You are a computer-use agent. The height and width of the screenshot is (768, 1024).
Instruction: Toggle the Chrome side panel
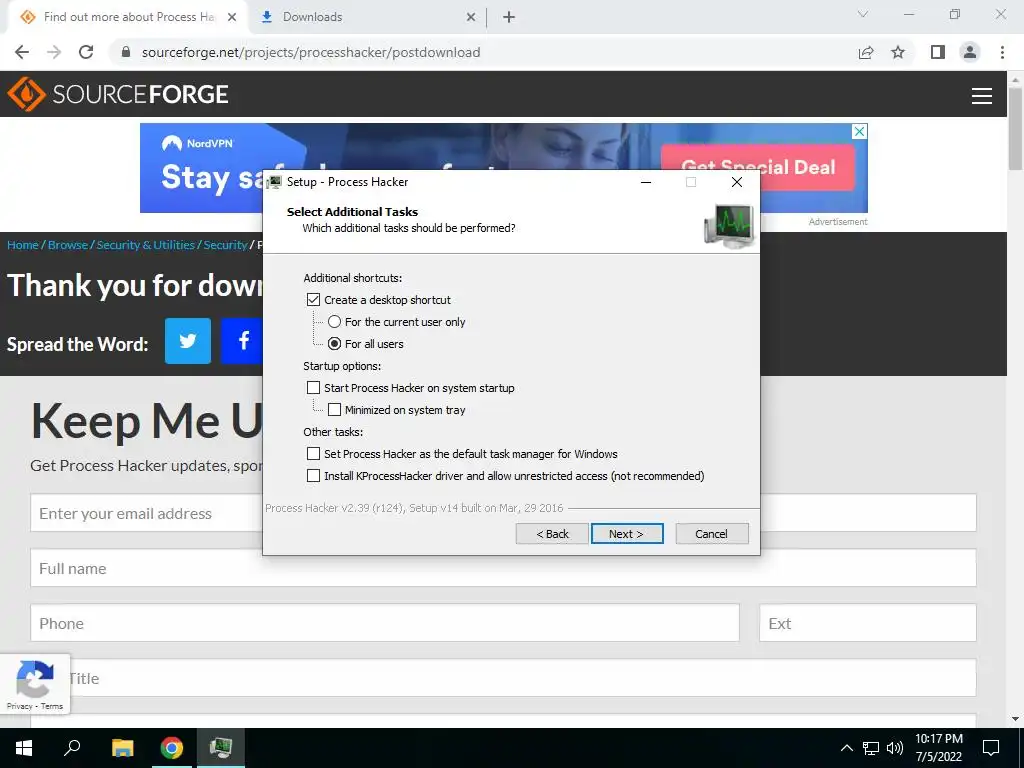click(938, 52)
